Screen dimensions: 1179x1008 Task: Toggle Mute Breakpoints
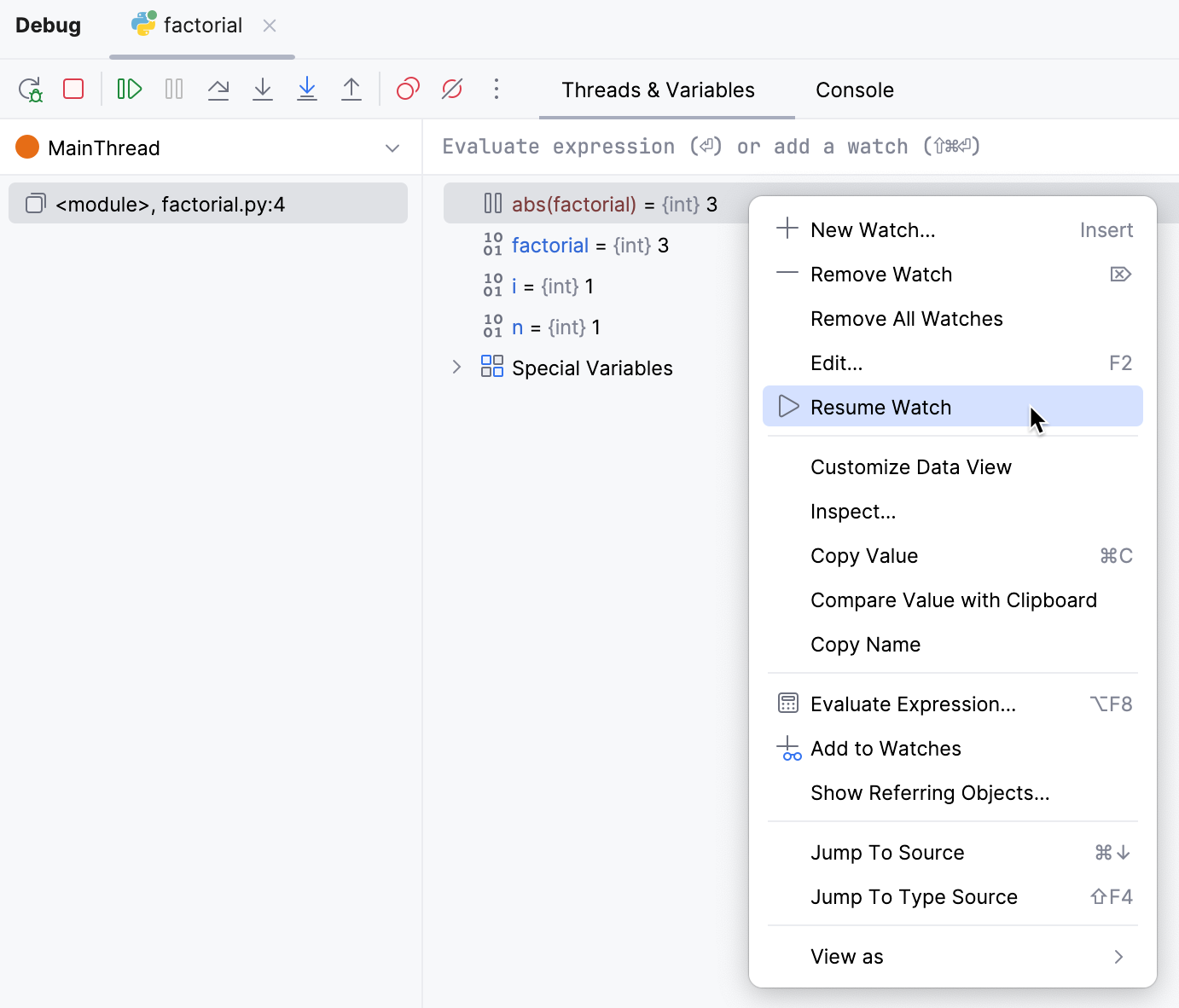click(452, 89)
